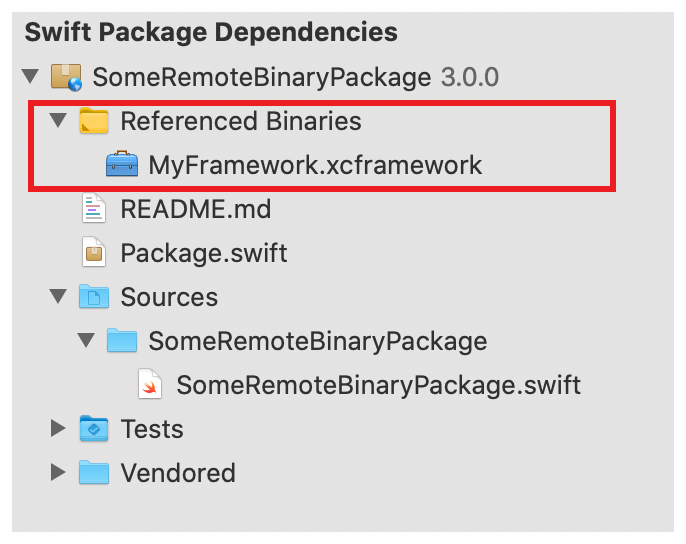Click the README.md document icon
Screen dimensions: 686x544
(x=94, y=209)
